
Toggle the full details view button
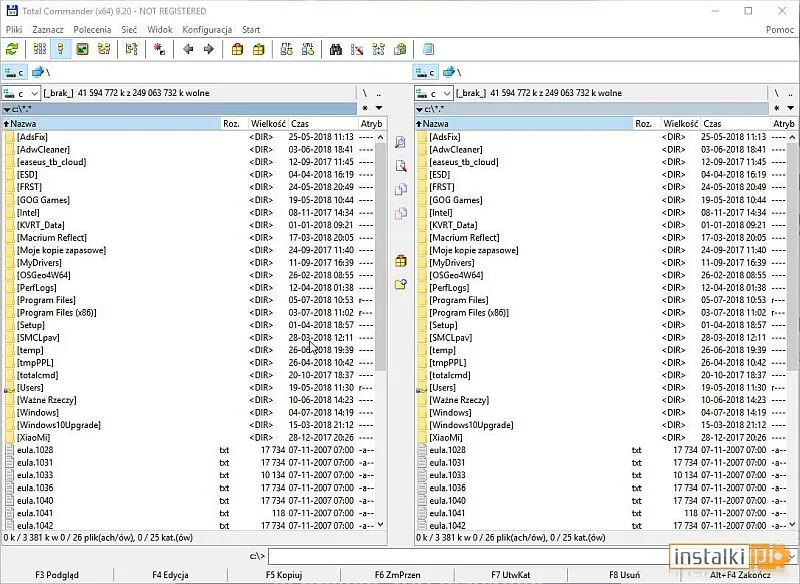point(61,48)
